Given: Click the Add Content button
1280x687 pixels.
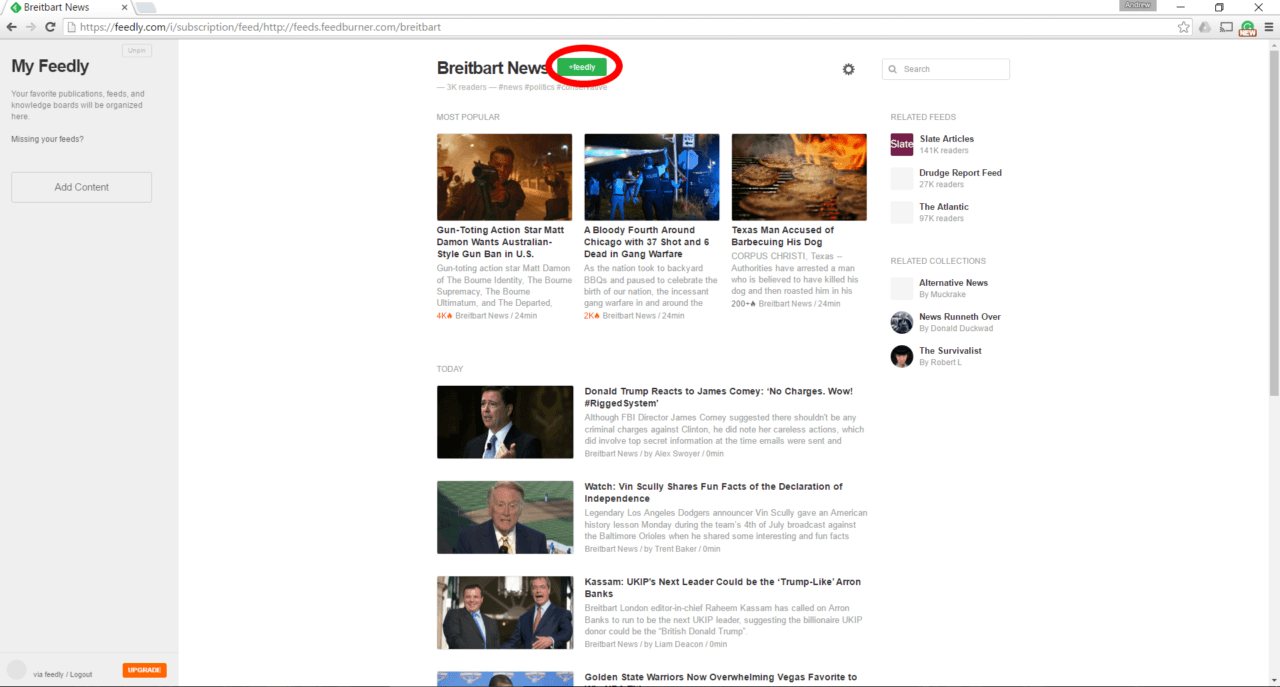Looking at the screenshot, I should (x=82, y=187).
